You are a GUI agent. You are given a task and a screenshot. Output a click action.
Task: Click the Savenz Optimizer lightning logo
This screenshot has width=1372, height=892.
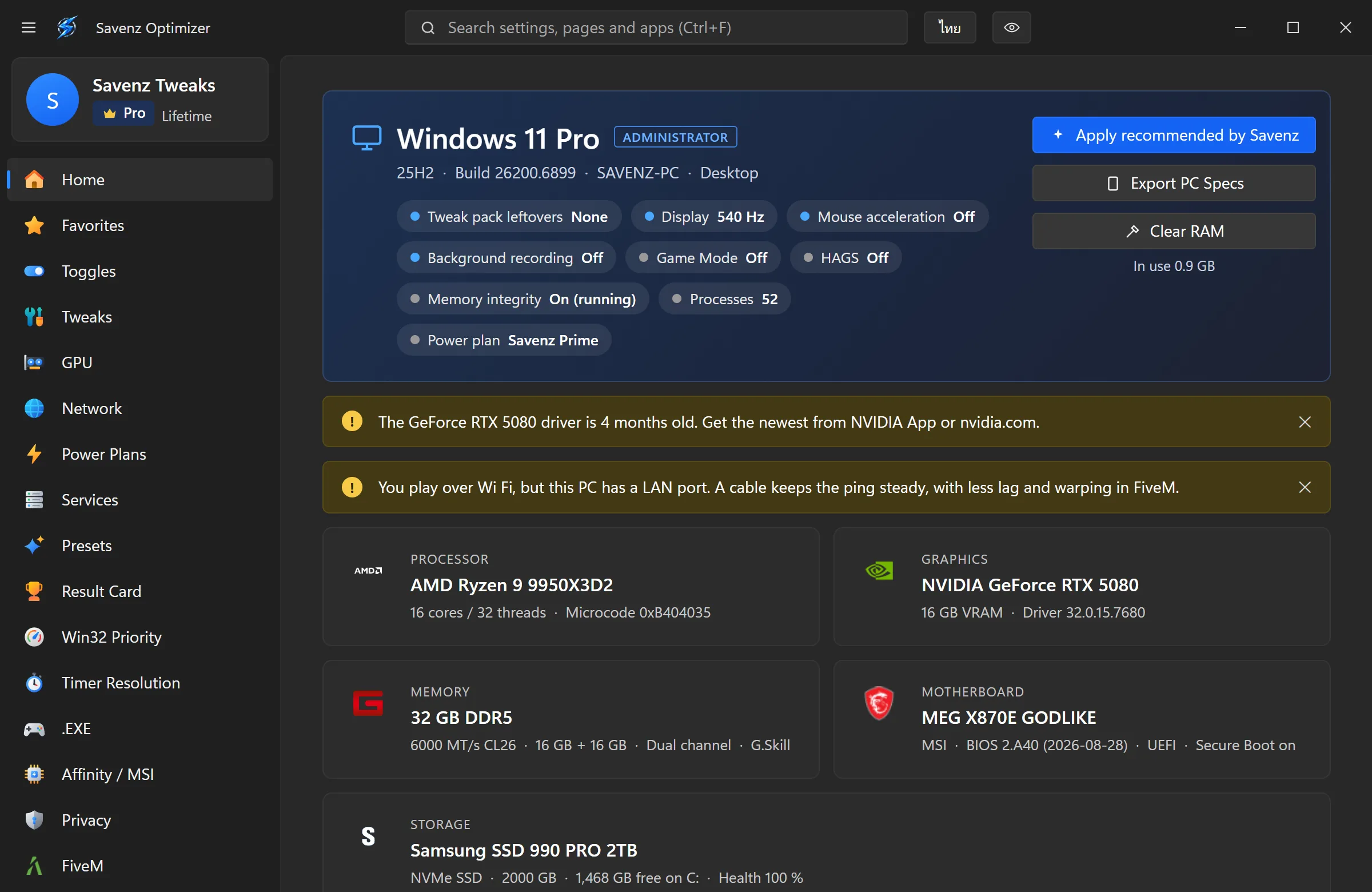tap(67, 27)
